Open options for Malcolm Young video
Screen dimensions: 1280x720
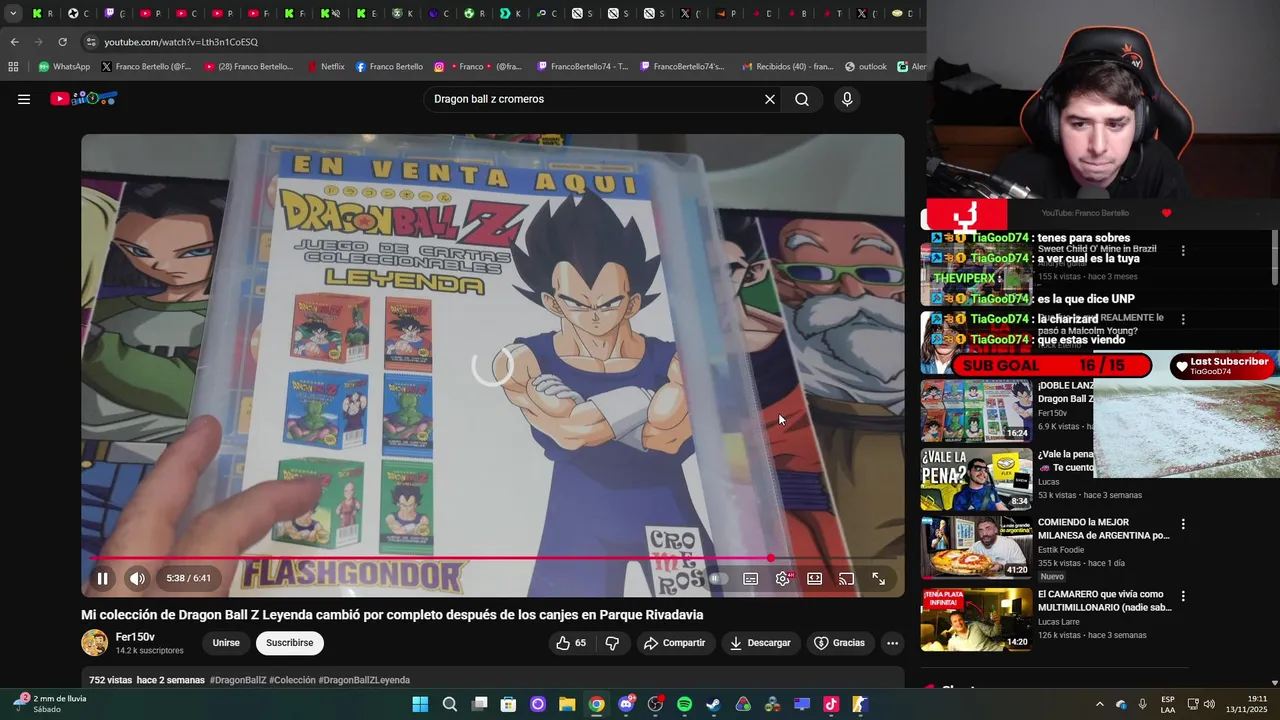coord(1183,320)
